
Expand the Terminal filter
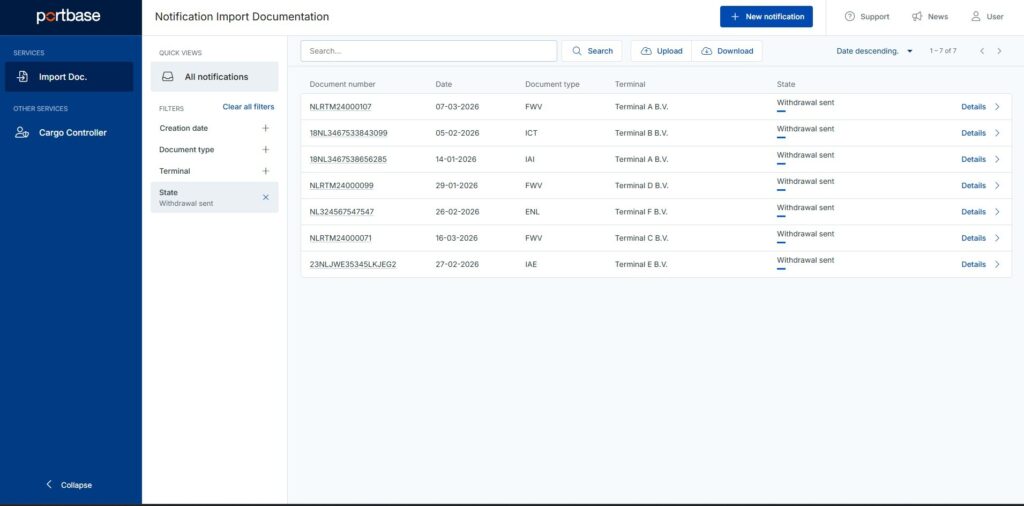265,171
